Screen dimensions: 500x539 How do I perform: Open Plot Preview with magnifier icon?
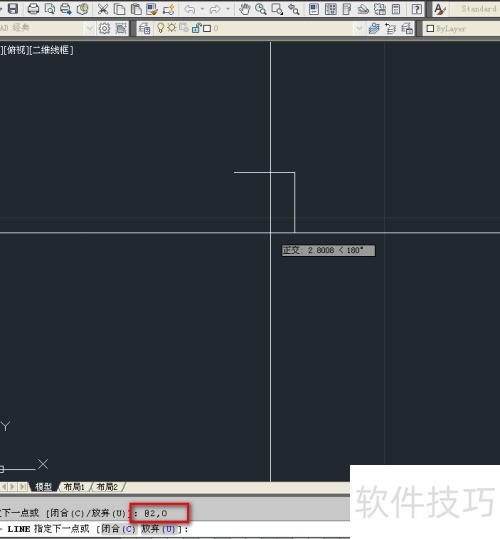[50, 9]
